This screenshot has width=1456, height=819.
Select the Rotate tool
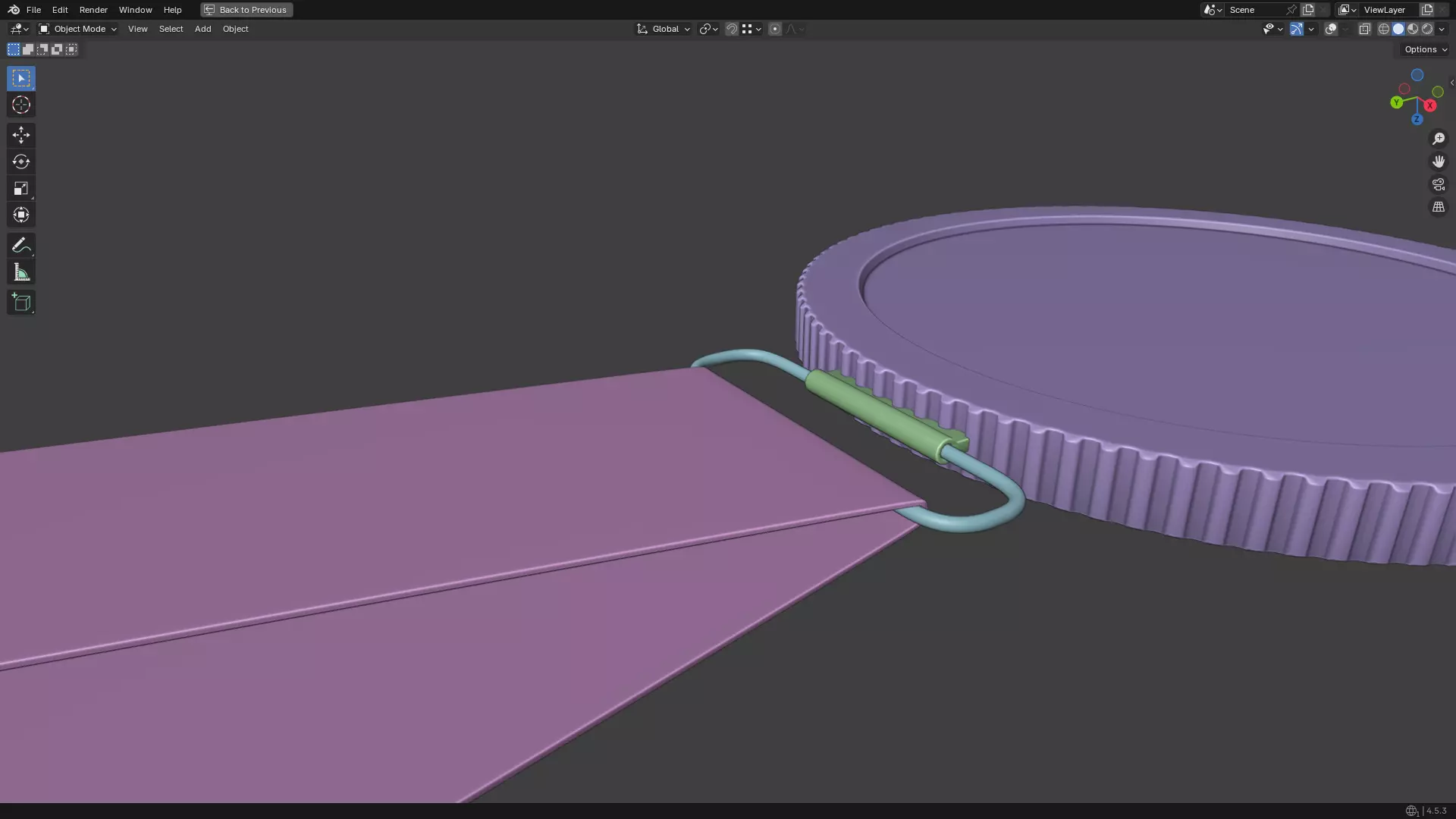(20, 162)
